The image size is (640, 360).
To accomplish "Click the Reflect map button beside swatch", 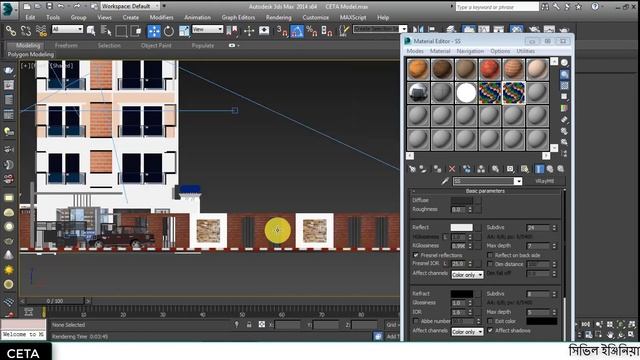I will [x=478, y=227].
